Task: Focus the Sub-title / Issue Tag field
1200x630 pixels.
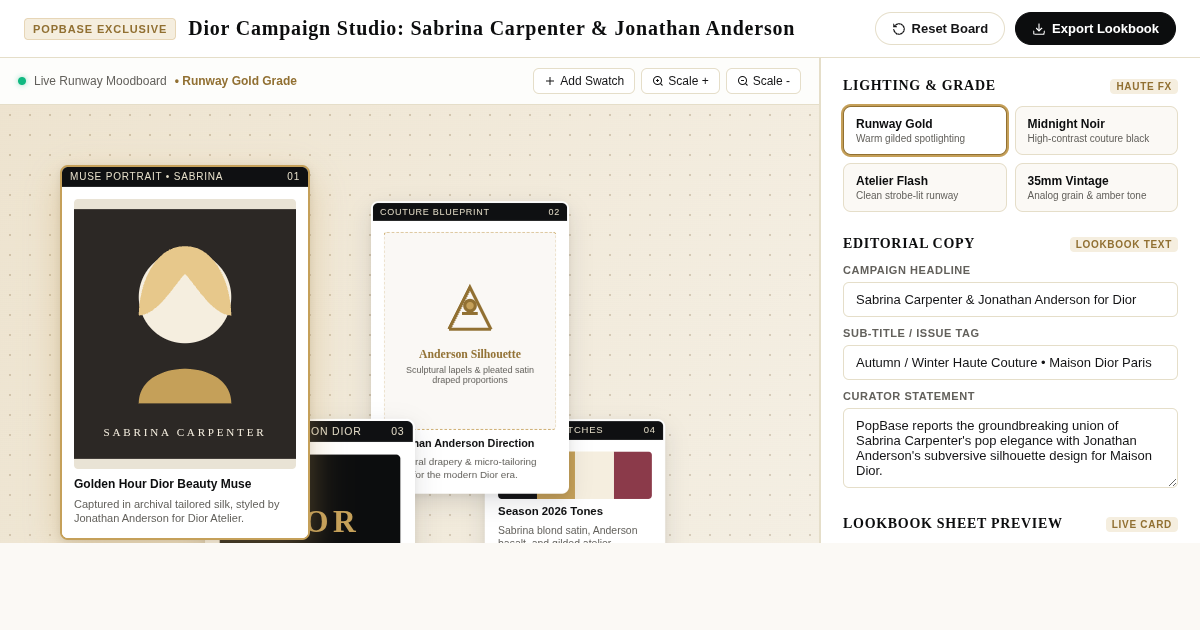Action: pos(1010,362)
